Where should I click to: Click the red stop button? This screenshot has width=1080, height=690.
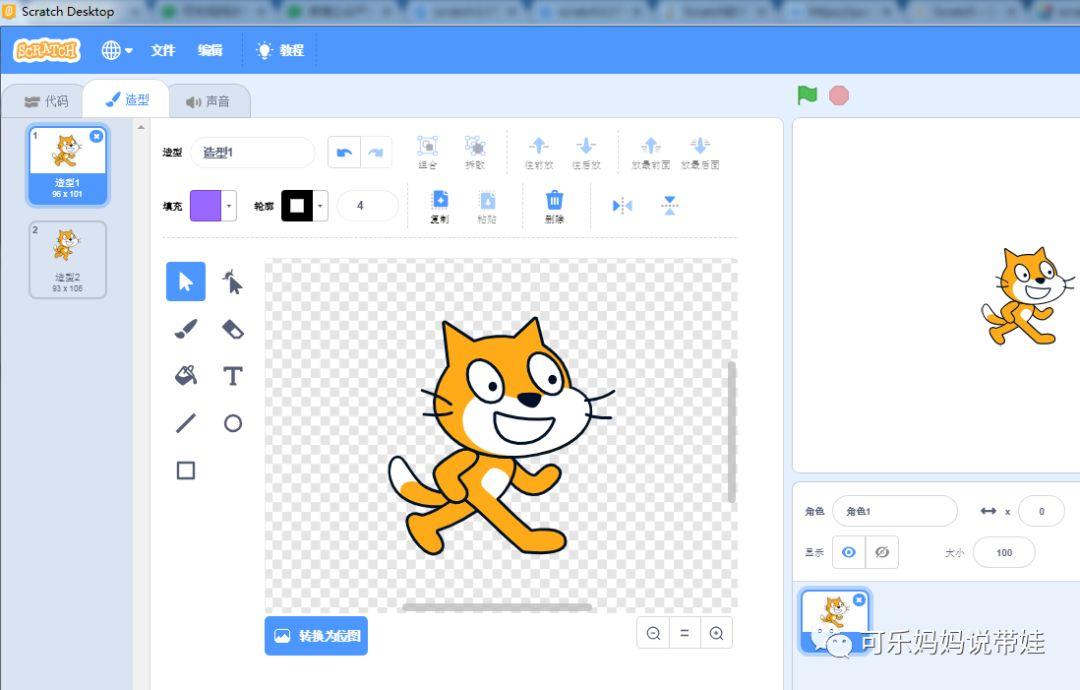click(838, 95)
